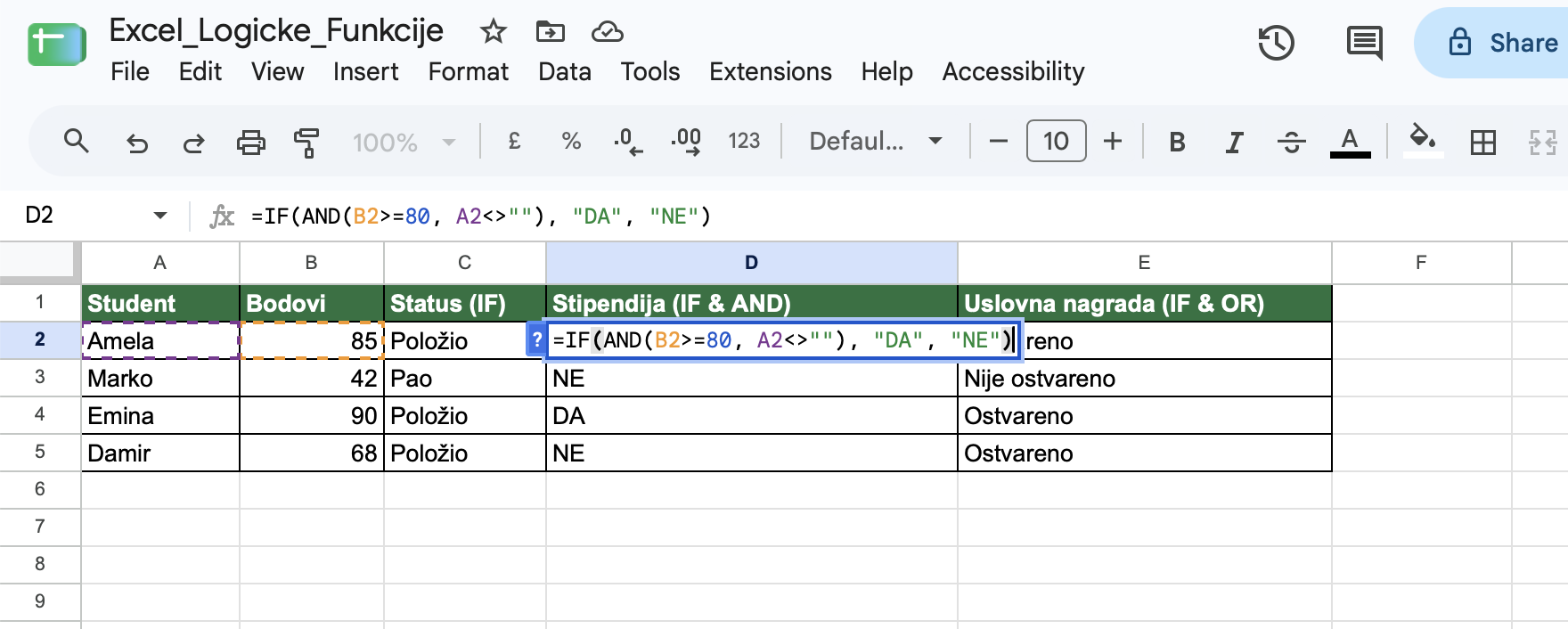Click the document title Excel_Logicke_Funkcije

click(276, 30)
